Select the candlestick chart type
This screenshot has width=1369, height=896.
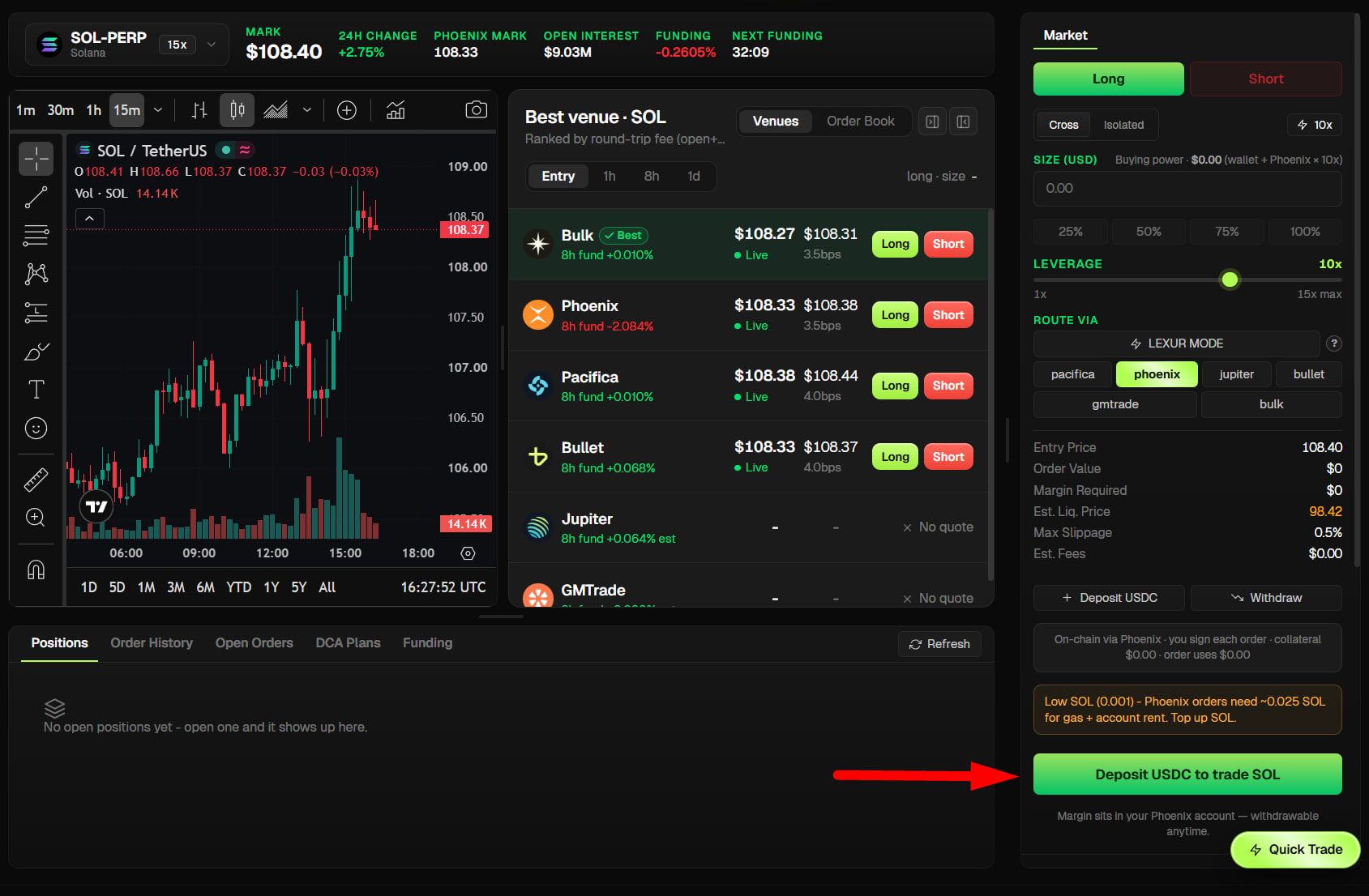click(x=237, y=110)
